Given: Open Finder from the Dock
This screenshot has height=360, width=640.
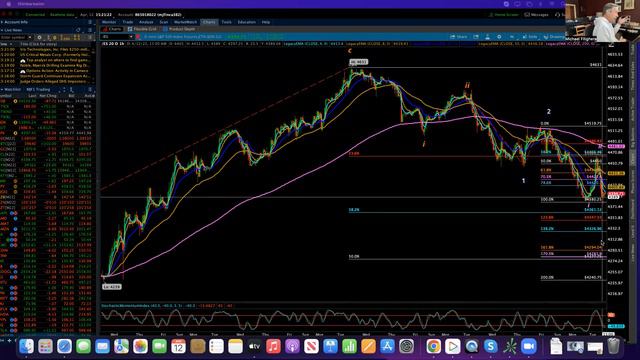Looking at the screenshot, I should click(x=27, y=347).
